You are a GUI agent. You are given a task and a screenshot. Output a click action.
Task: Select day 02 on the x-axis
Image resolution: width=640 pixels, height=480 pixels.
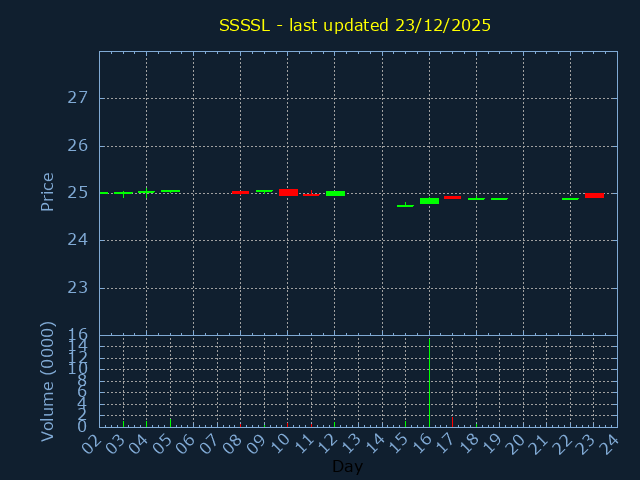(91, 442)
